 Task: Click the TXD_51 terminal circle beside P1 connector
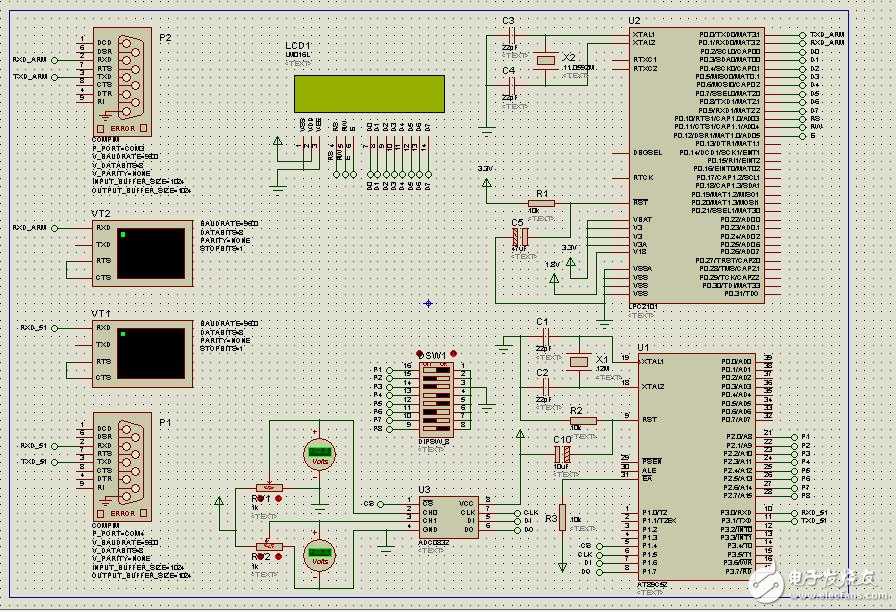pyautogui.click(x=55, y=462)
